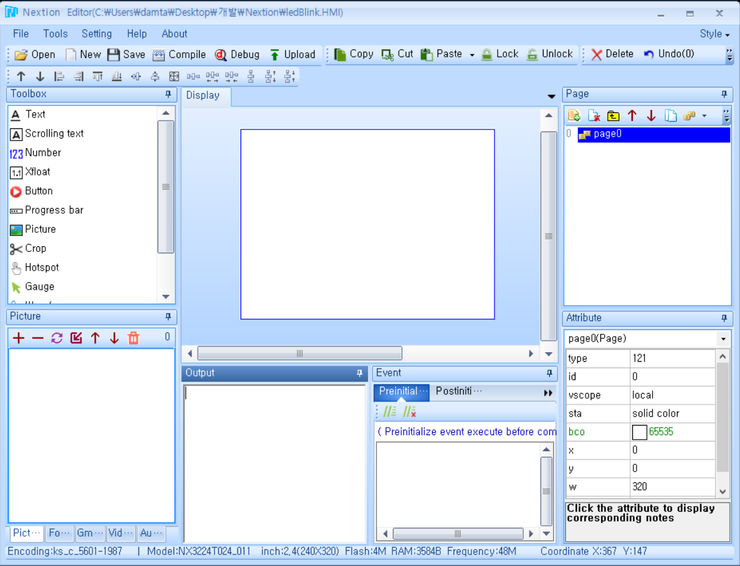This screenshot has width=740, height=566.
Task: Toggle the Output panel pin
Action: click(360, 373)
